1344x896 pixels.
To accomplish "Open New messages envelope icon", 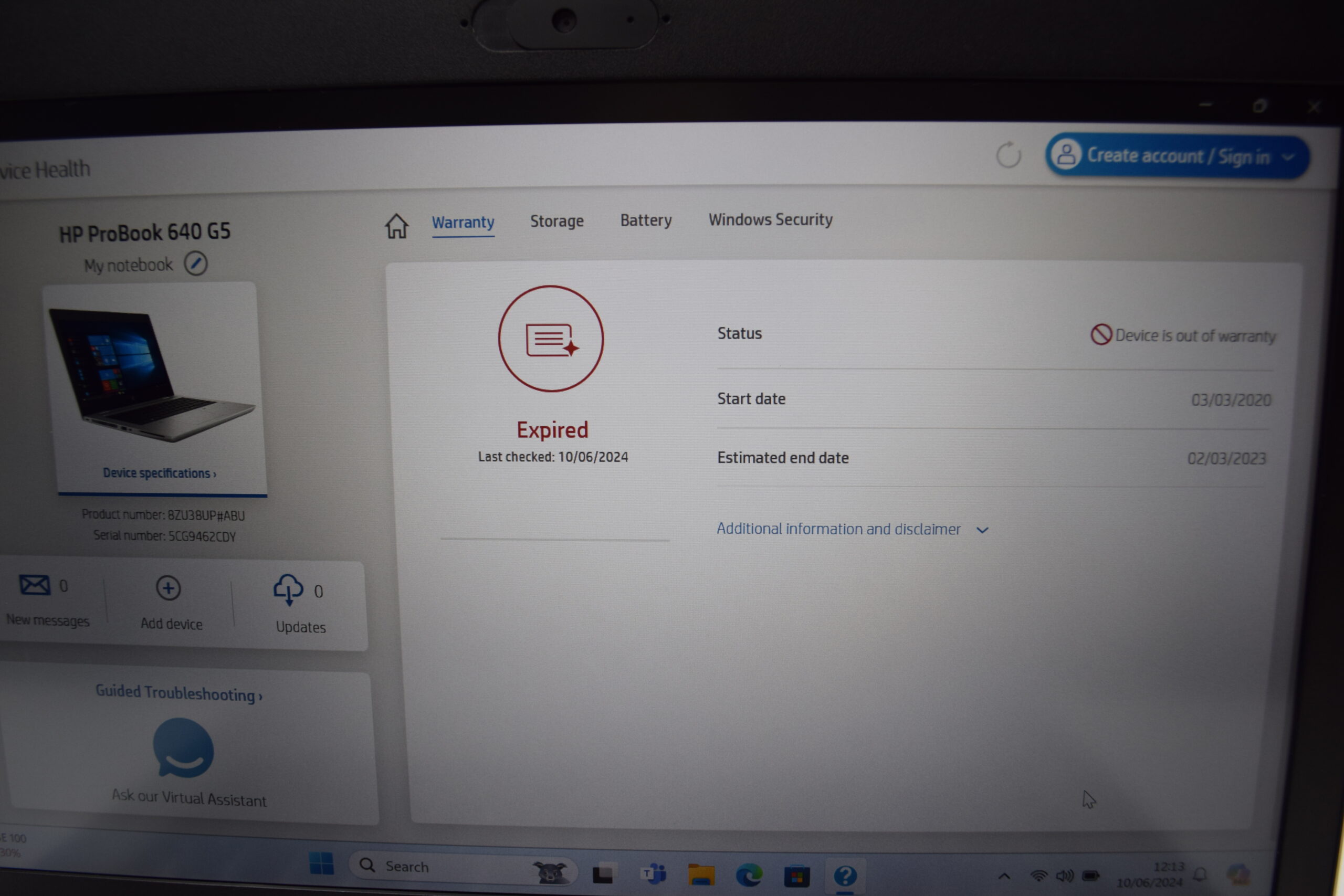I will 34,585.
